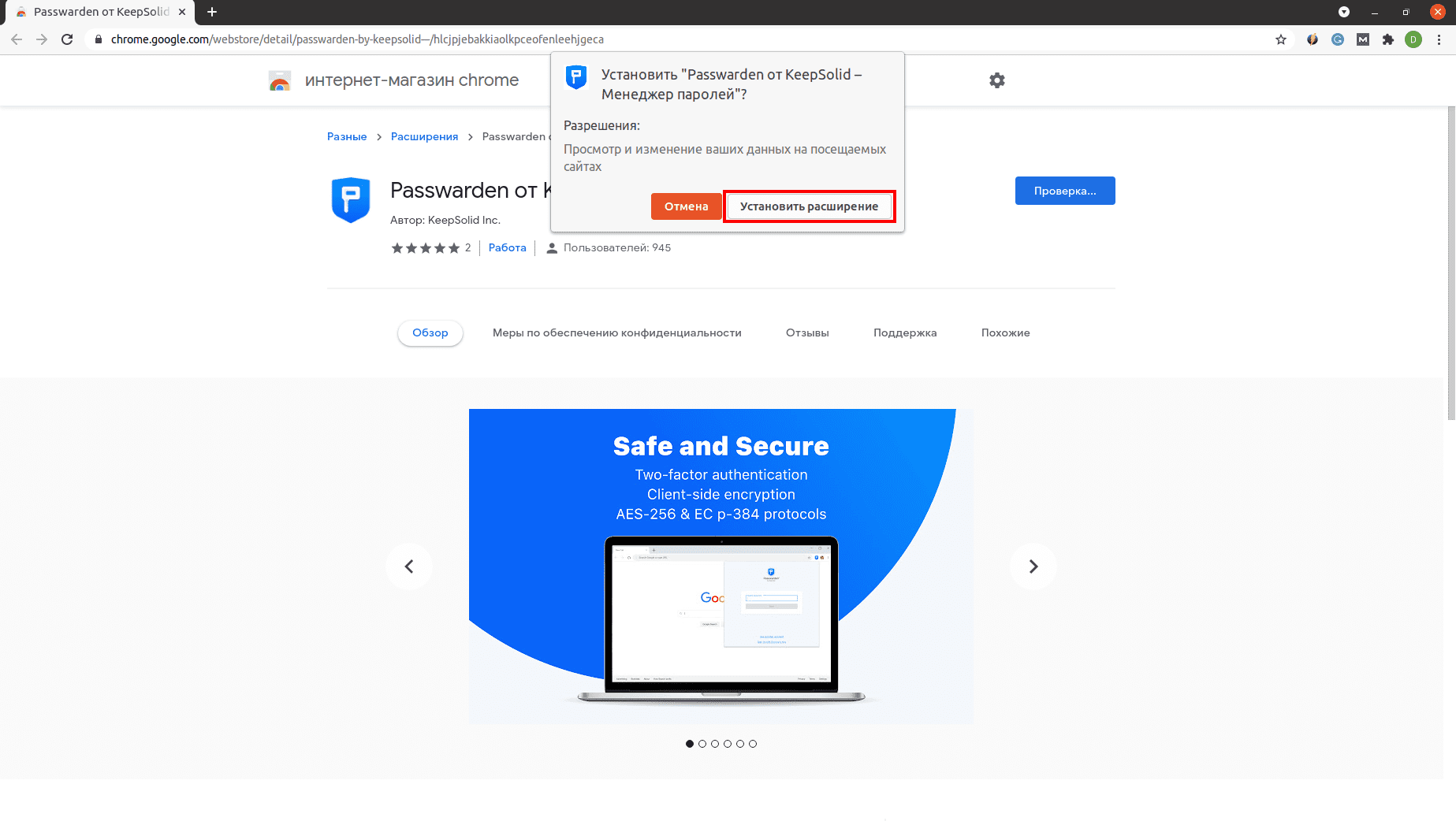Switch to the Поддержка tab
Image resolution: width=1456 pixels, height=821 pixels.
[x=905, y=333]
